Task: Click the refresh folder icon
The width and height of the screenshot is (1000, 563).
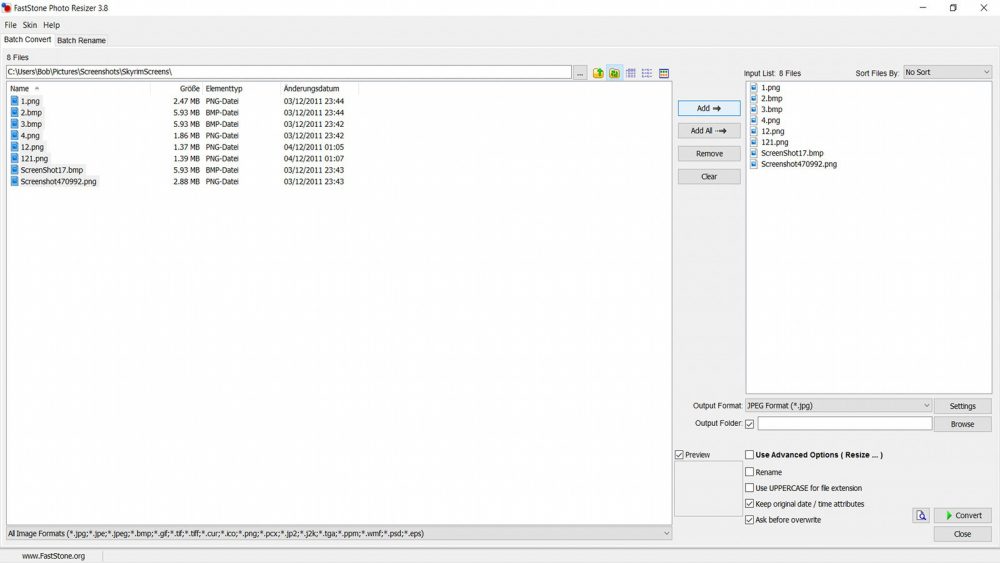Action: pos(614,73)
